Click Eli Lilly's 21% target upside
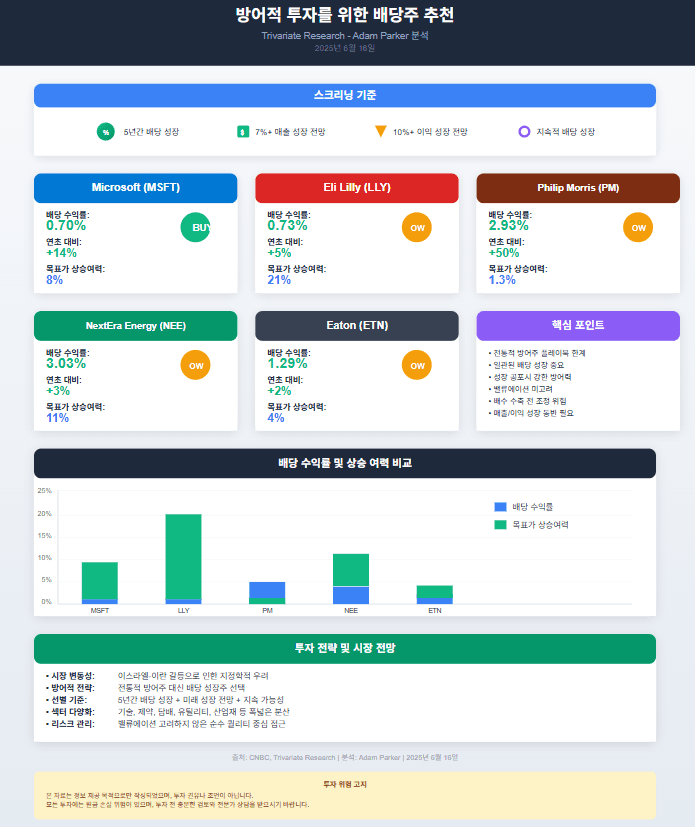This screenshot has height=827, width=695. (x=279, y=280)
